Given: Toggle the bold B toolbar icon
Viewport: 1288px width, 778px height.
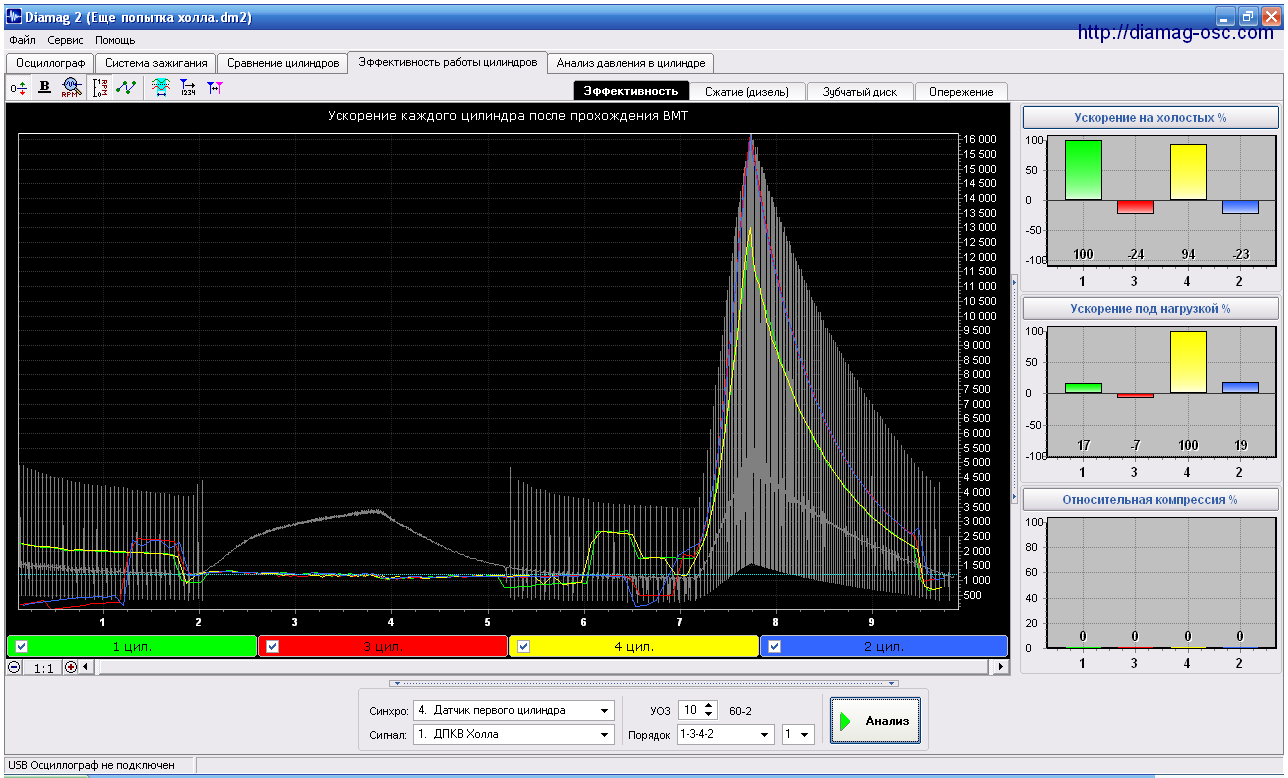Looking at the screenshot, I should click(x=44, y=88).
